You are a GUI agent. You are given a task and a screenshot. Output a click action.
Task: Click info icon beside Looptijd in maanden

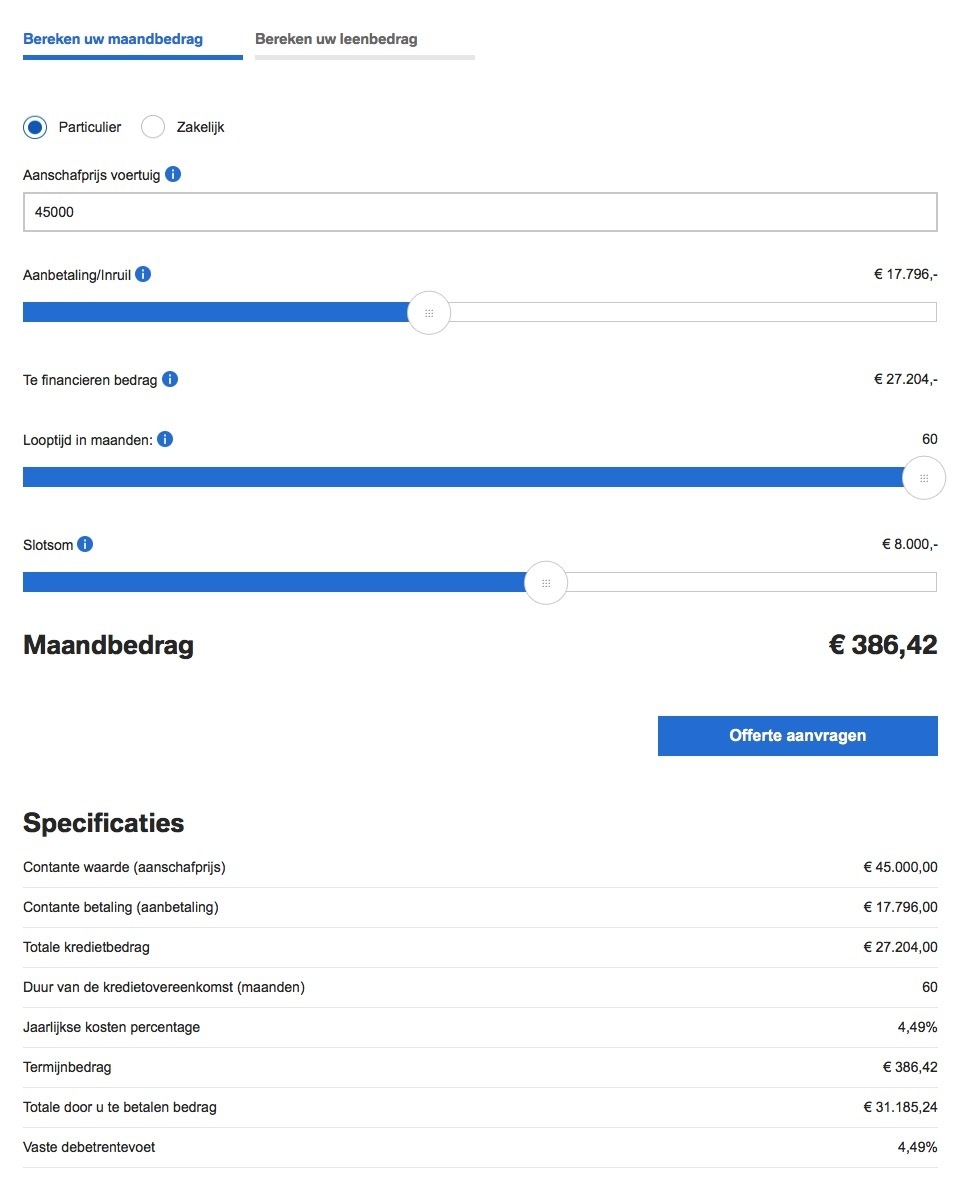[x=165, y=439]
